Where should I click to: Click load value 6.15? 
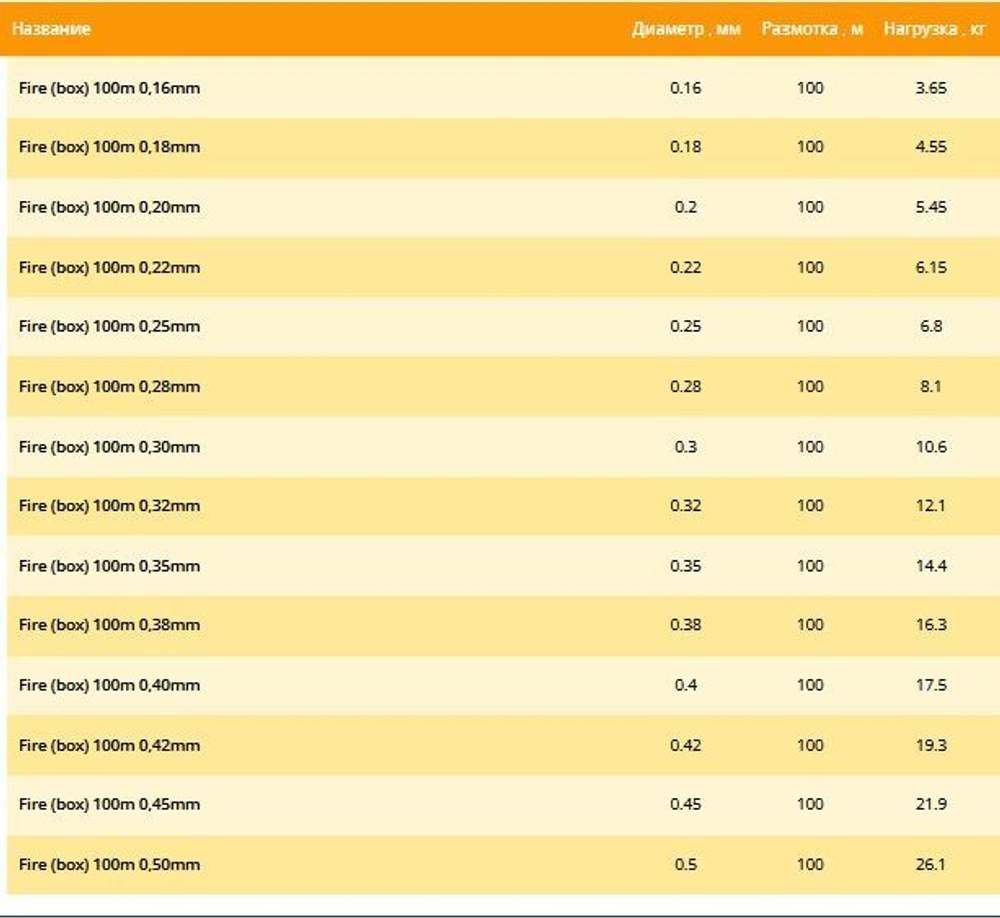(x=931, y=267)
